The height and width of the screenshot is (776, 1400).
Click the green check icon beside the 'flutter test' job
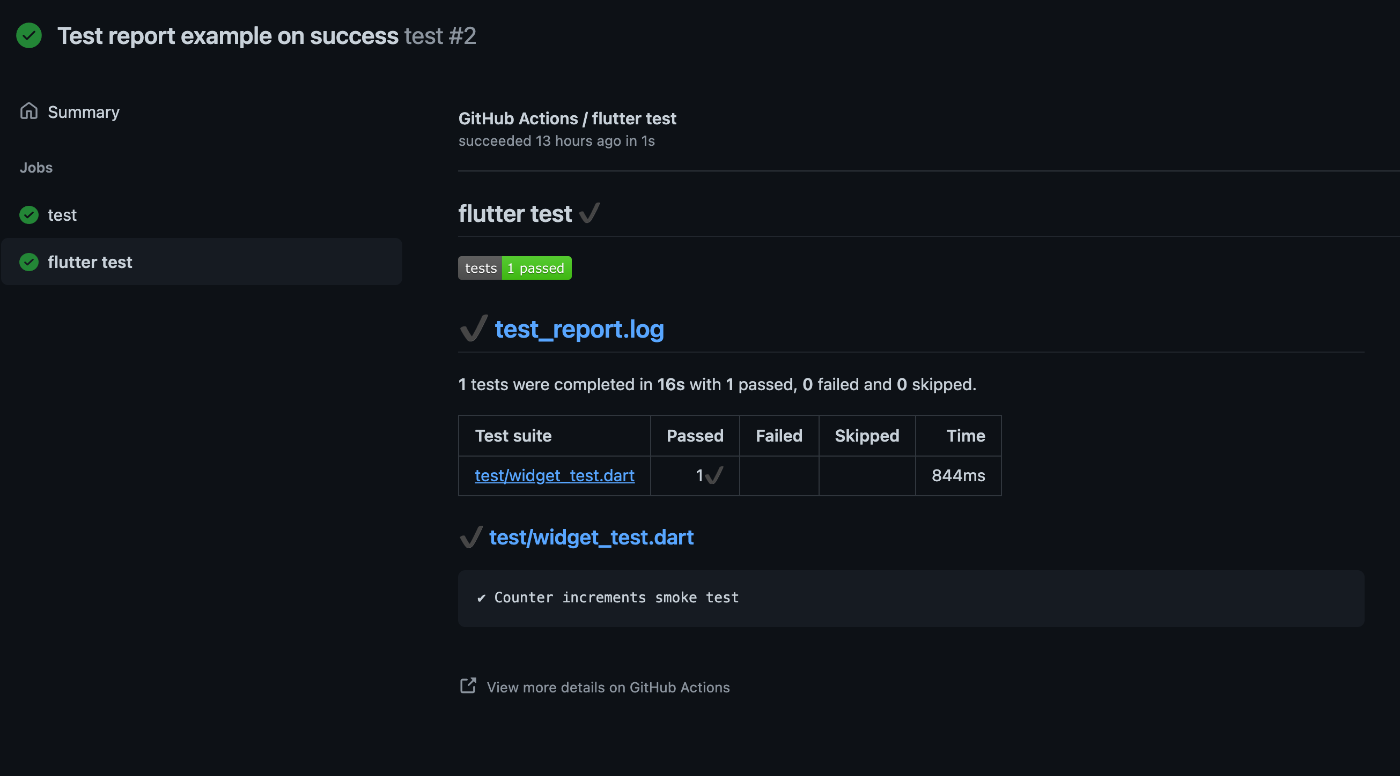(29, 262)
